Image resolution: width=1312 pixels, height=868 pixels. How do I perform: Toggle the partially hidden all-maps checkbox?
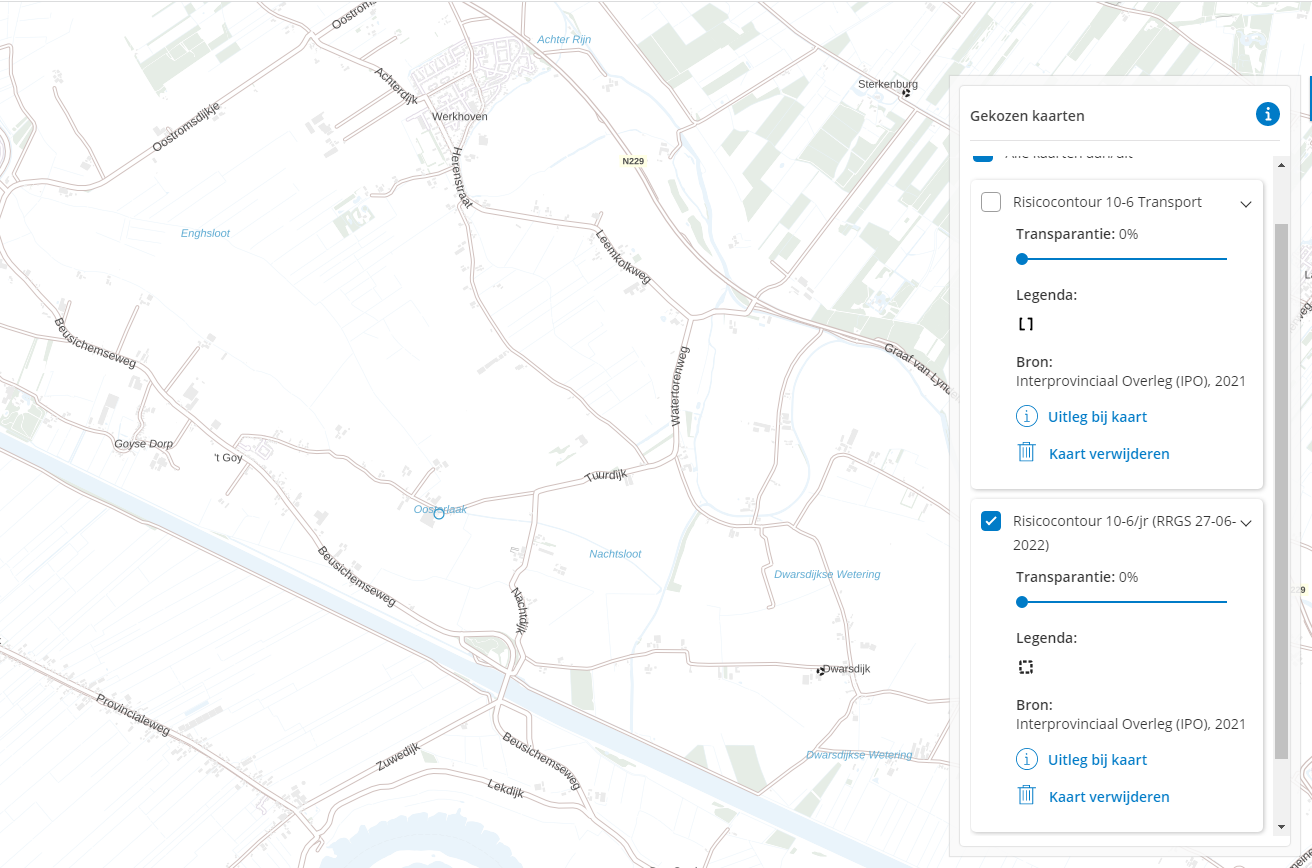983,156
